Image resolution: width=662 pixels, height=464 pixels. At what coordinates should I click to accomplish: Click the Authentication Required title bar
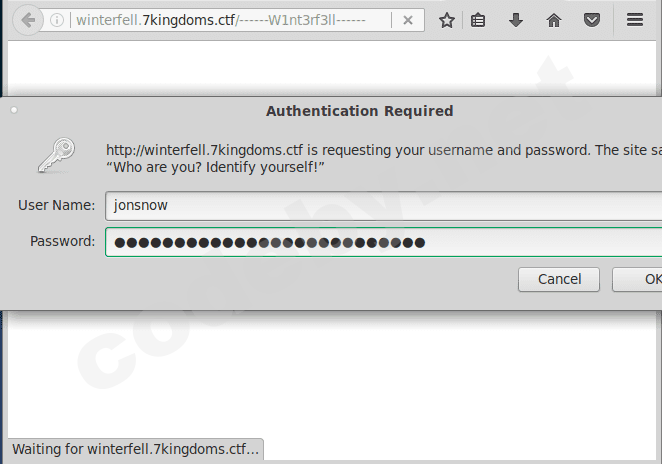[x=359, y=111]
